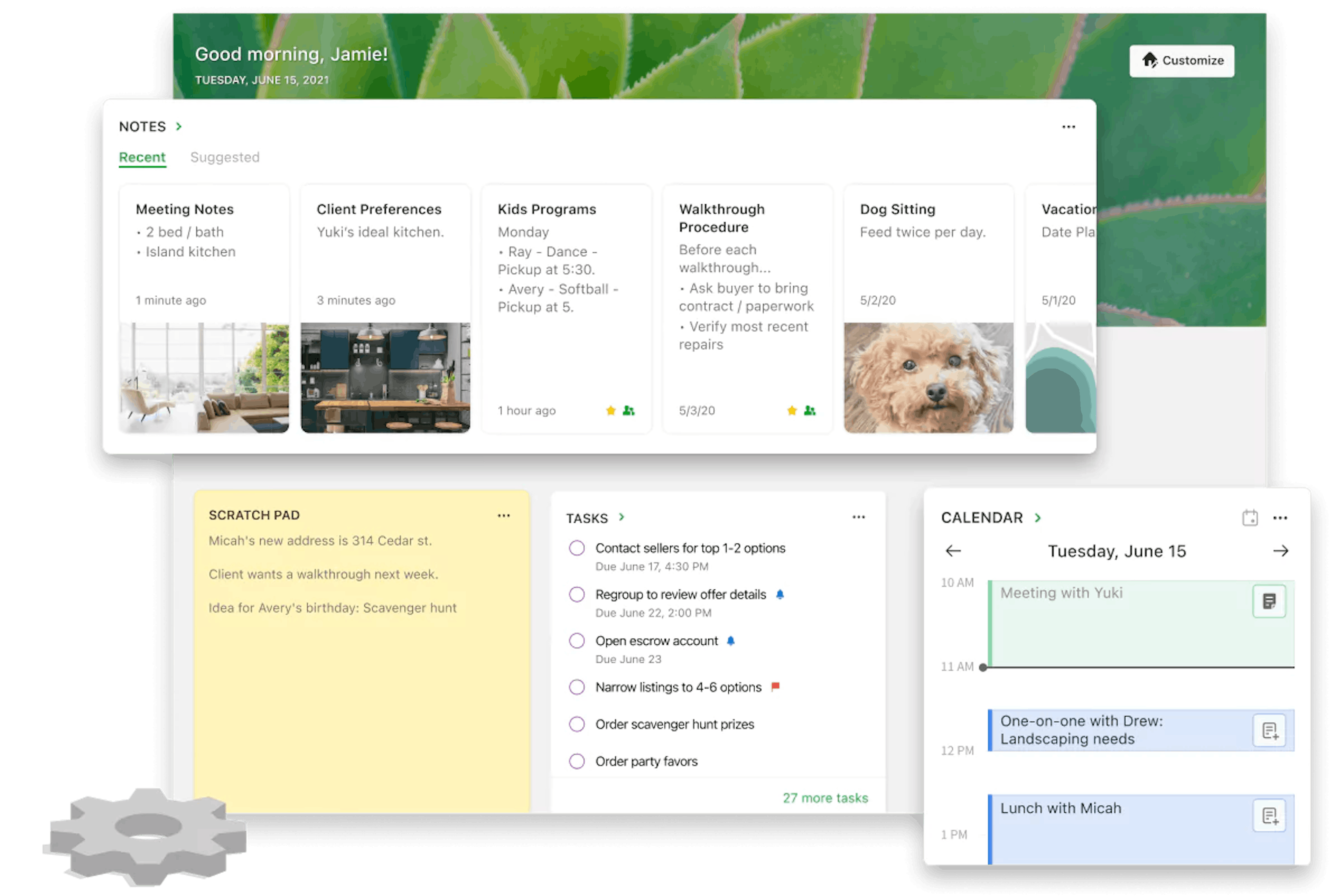The width and height of the screenshot is (1344, 896).
Task: Click the Customize home button
Action: coord(1181,61)
